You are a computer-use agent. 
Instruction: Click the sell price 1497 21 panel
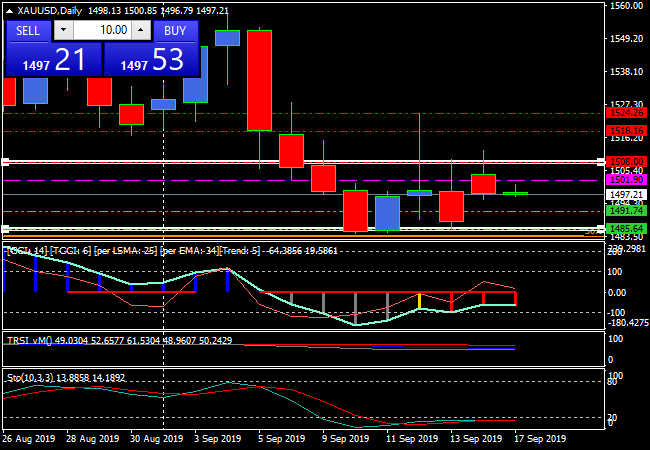coord(53,60)
